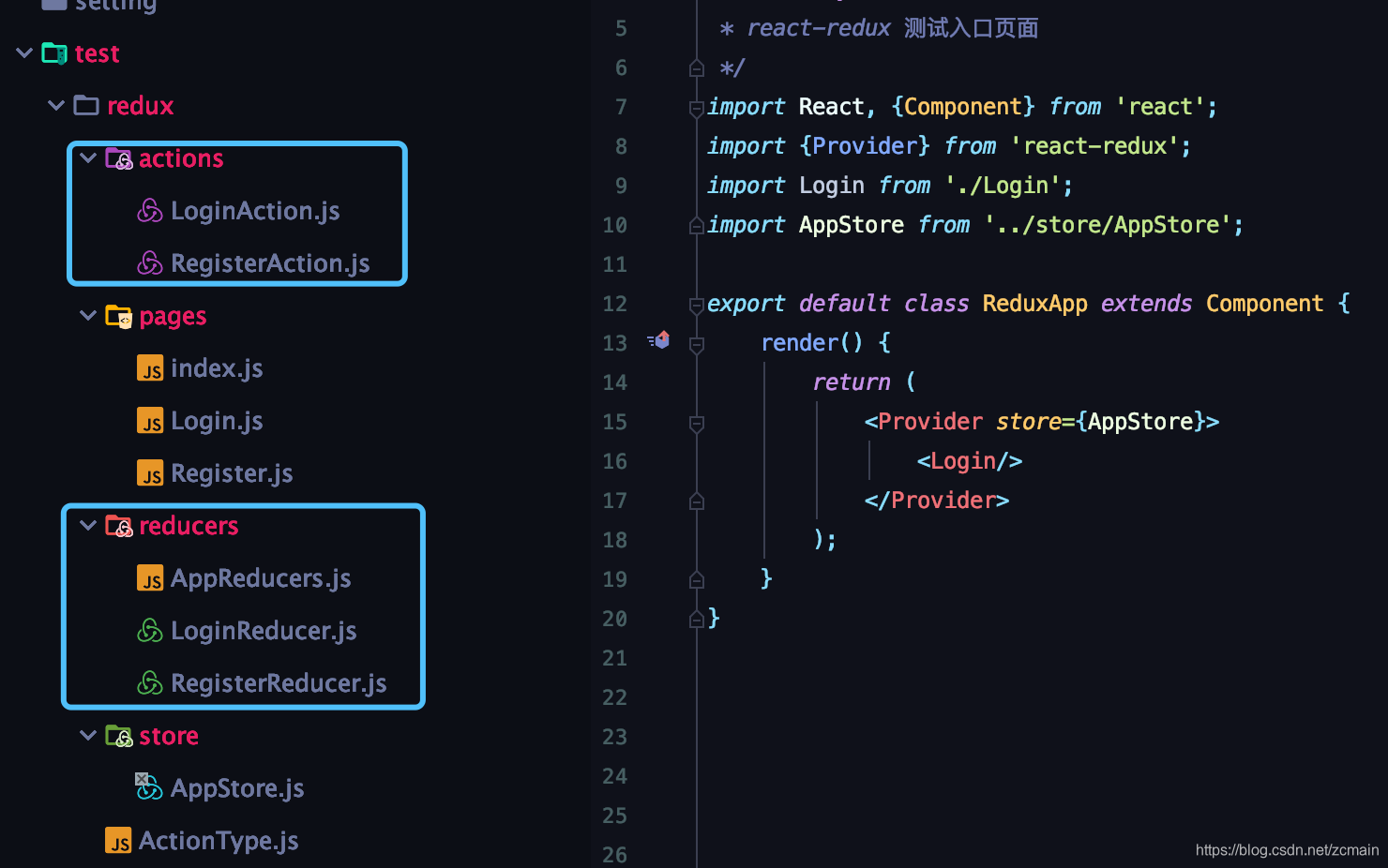
Task: Collapse the pages folder chevron
Action: 88,315
